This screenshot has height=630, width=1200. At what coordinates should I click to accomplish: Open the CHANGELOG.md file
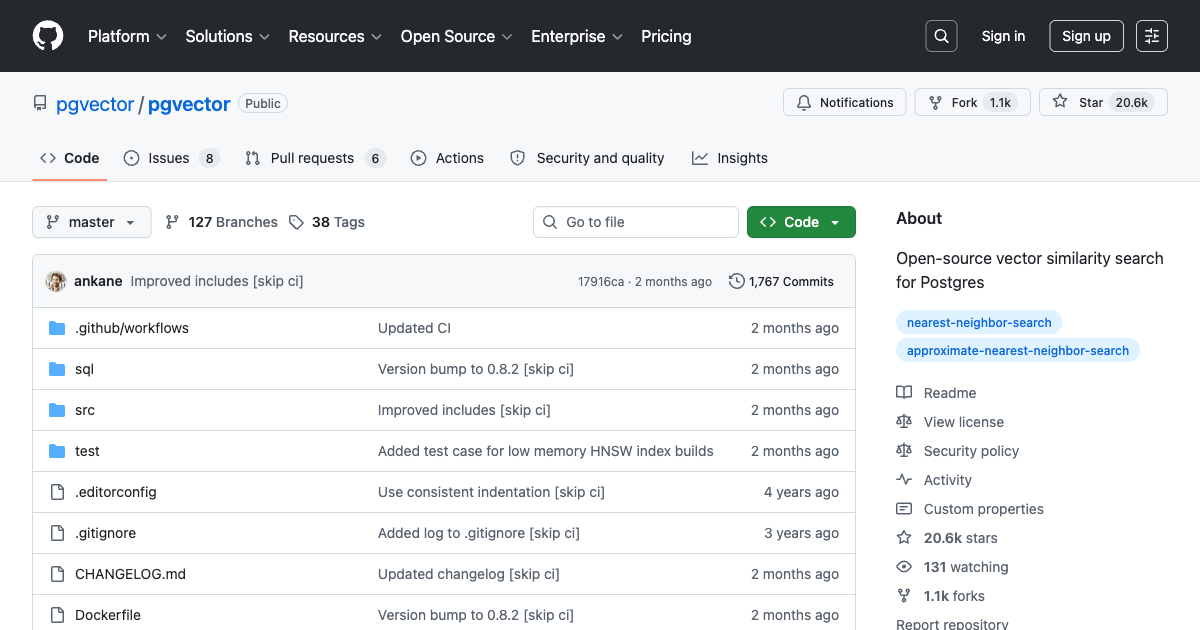[130, 574]
